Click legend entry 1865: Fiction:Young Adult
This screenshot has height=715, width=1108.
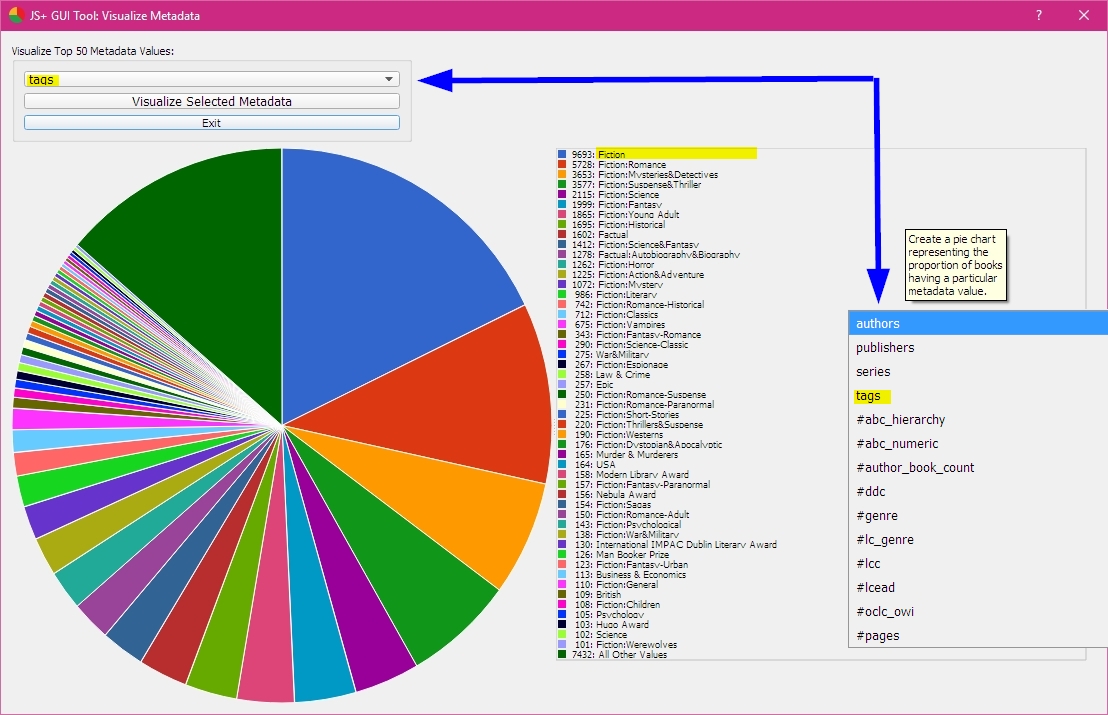(625, 214)
